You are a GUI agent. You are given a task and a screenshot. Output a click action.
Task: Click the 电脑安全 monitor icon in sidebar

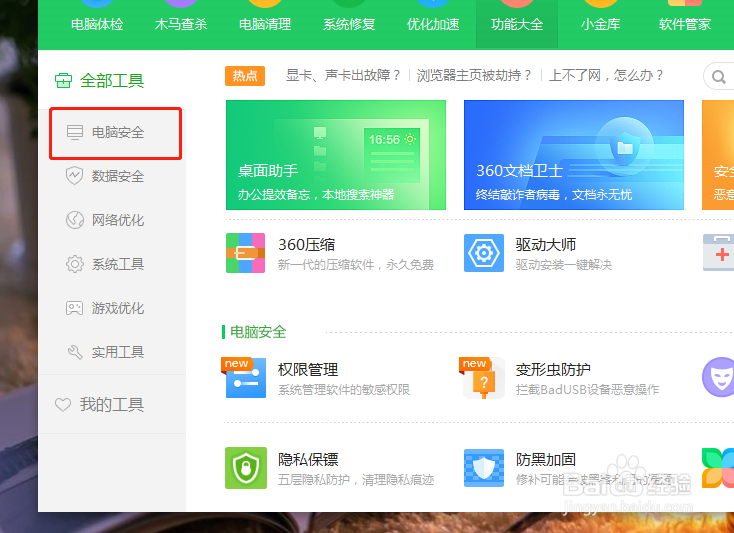[74, 132]
